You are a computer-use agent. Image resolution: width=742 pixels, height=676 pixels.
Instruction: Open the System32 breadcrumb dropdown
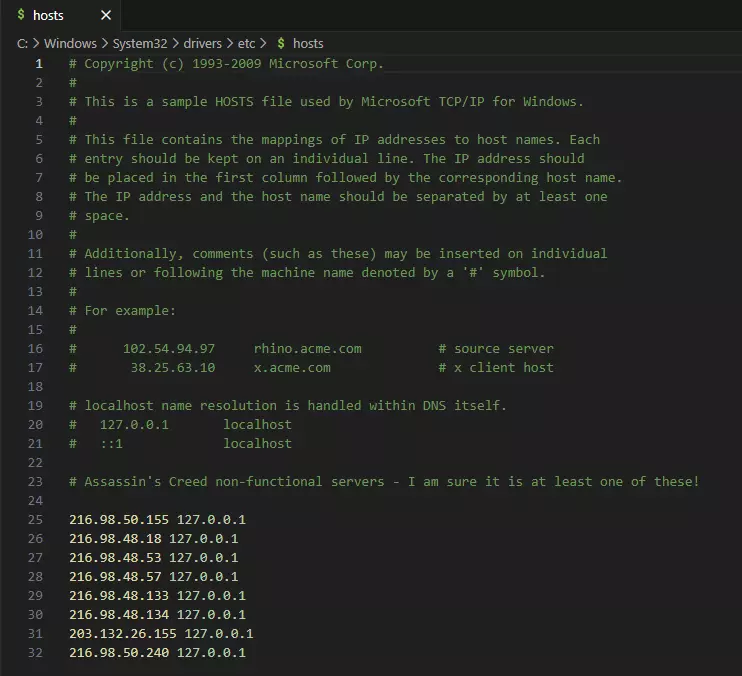139,43
